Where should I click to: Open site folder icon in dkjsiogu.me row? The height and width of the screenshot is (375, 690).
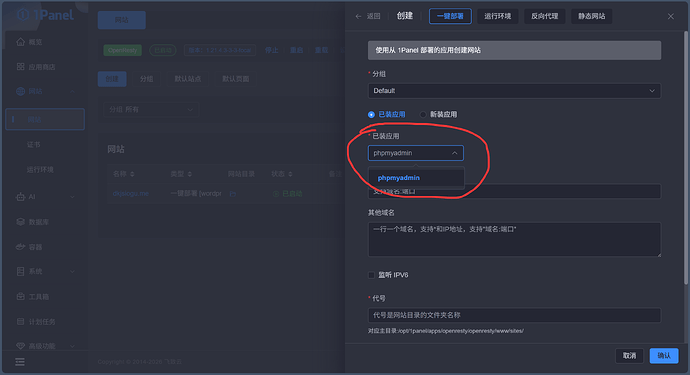[x=232, y=194]
